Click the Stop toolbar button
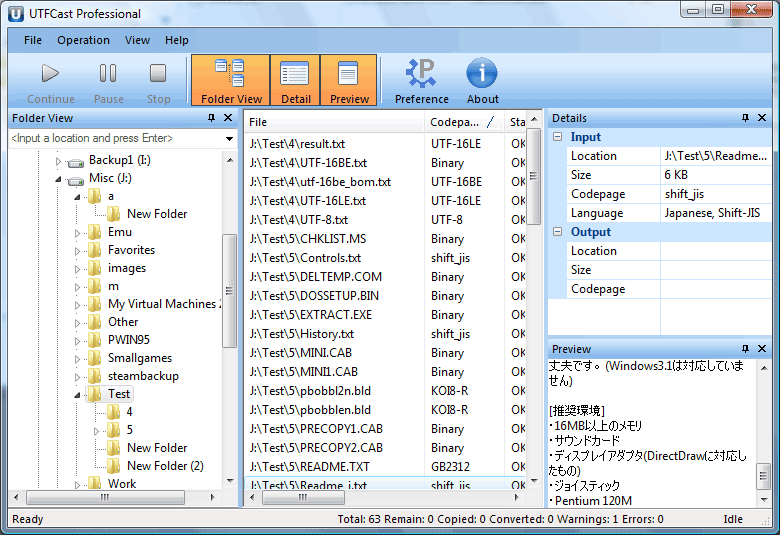The height and width of the screenshot is (535, 780). point(158,81)
